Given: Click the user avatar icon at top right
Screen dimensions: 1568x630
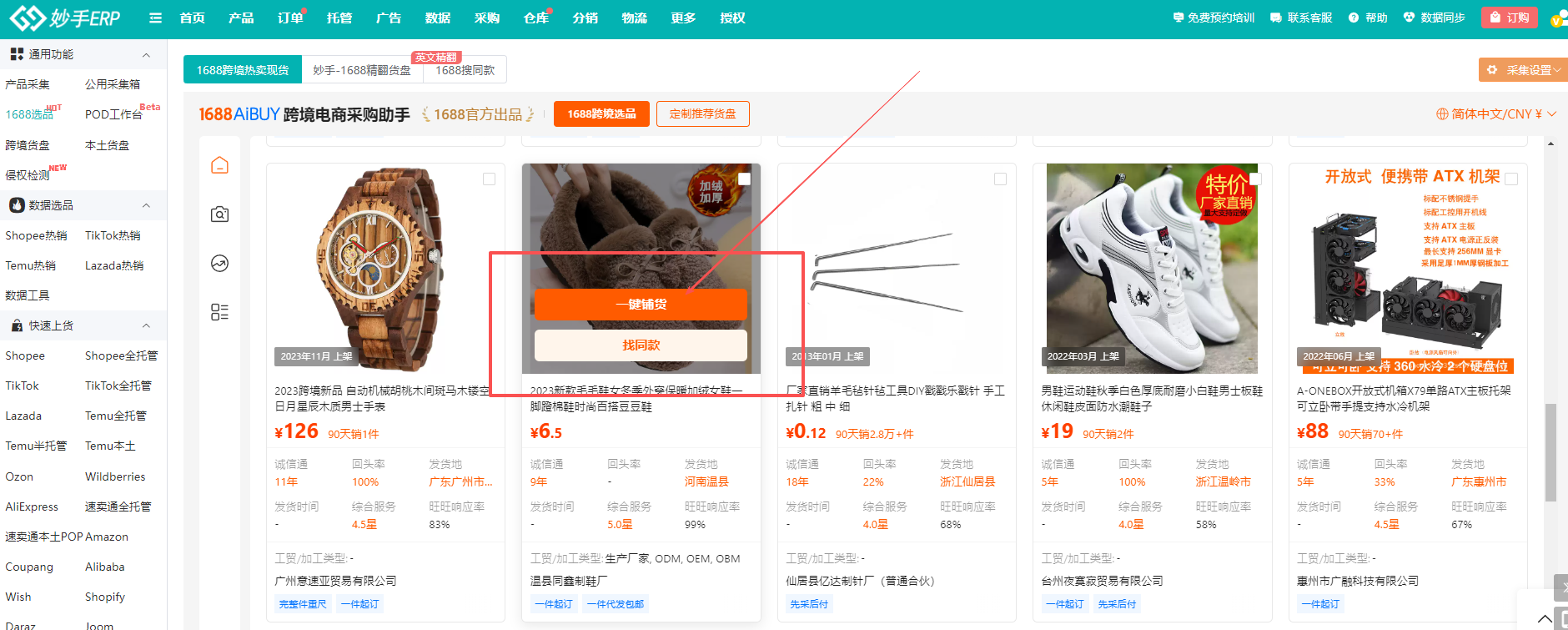Looking at the screenshot, I should click(x=1559, y=18).
